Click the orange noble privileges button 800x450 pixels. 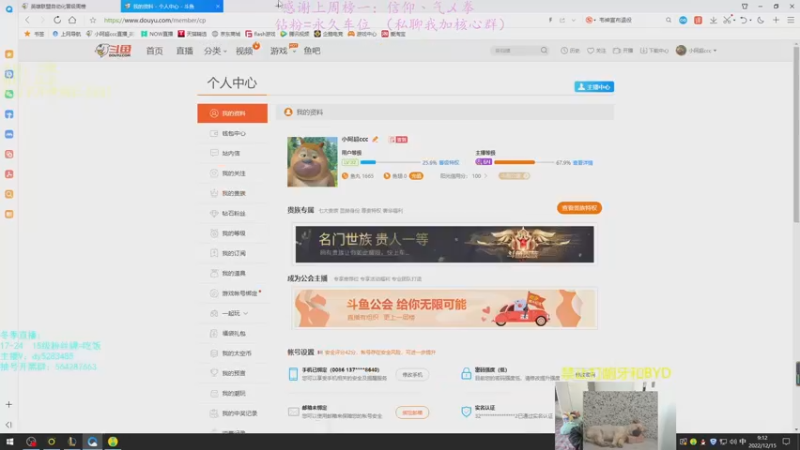pos(579,208)
